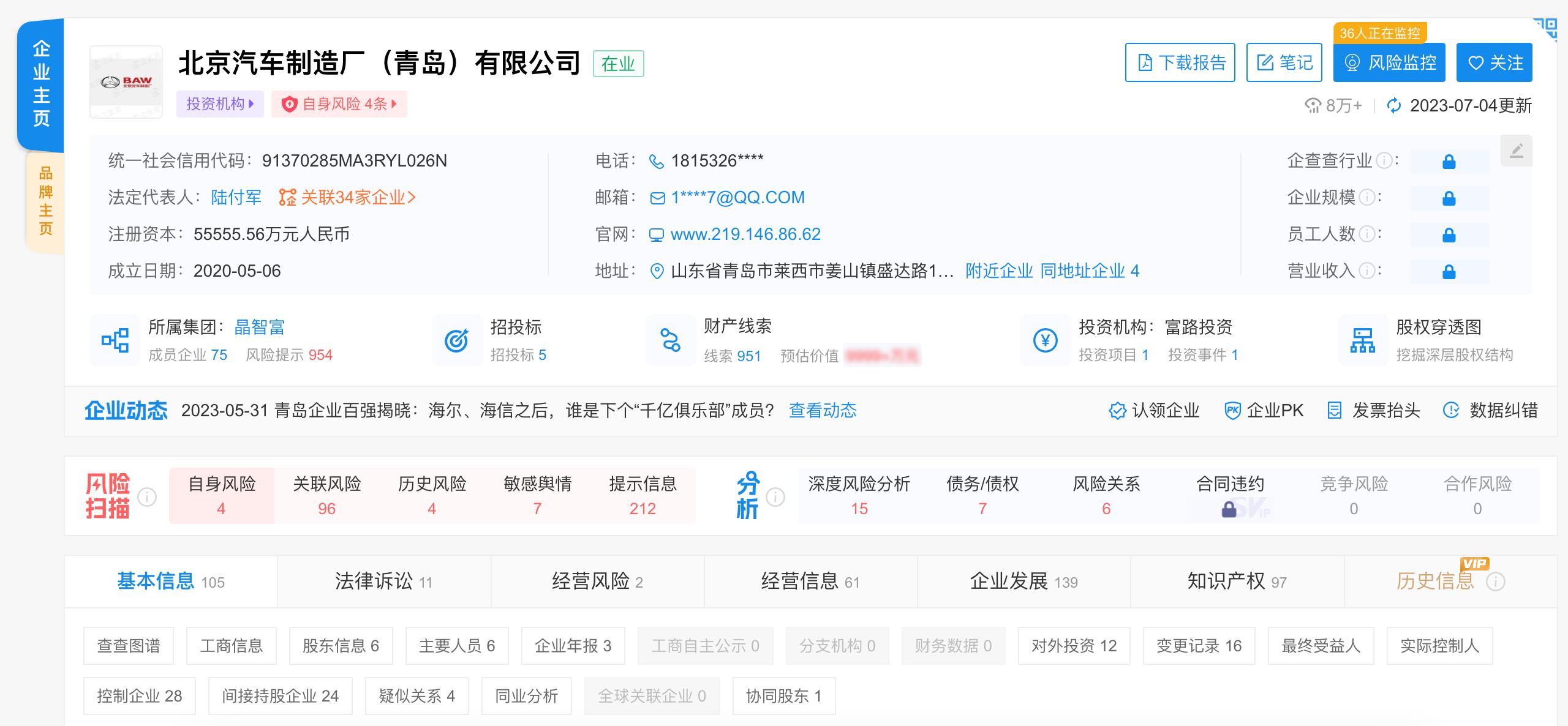Open official website www.219.146.86.62
The width and height of the screenshot is (1568, 726).
pyautogui.click(x=745, y=234)
